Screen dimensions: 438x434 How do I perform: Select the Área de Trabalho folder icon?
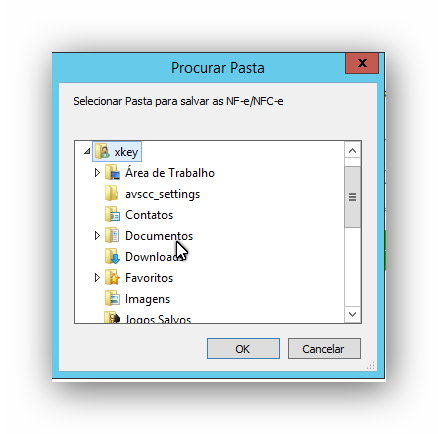click(112, 173)
